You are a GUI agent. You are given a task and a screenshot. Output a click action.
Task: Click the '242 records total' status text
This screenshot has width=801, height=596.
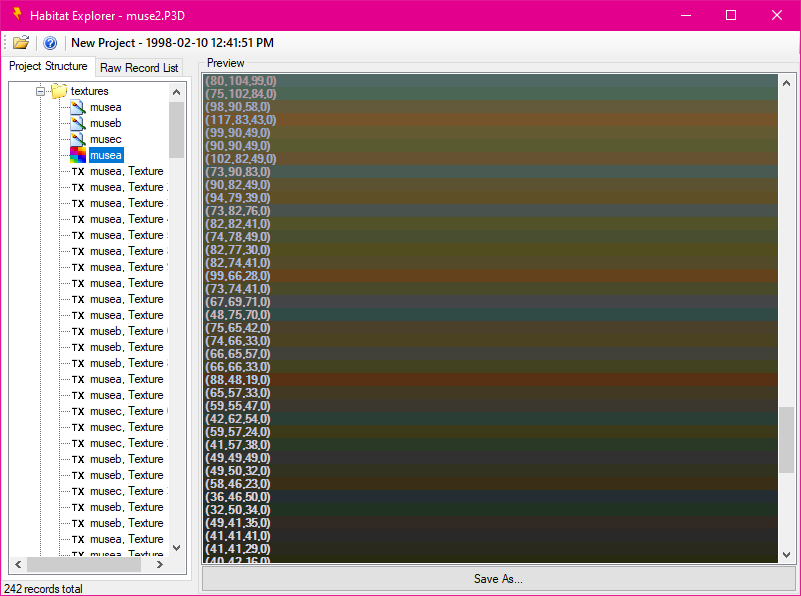point(43,588)
